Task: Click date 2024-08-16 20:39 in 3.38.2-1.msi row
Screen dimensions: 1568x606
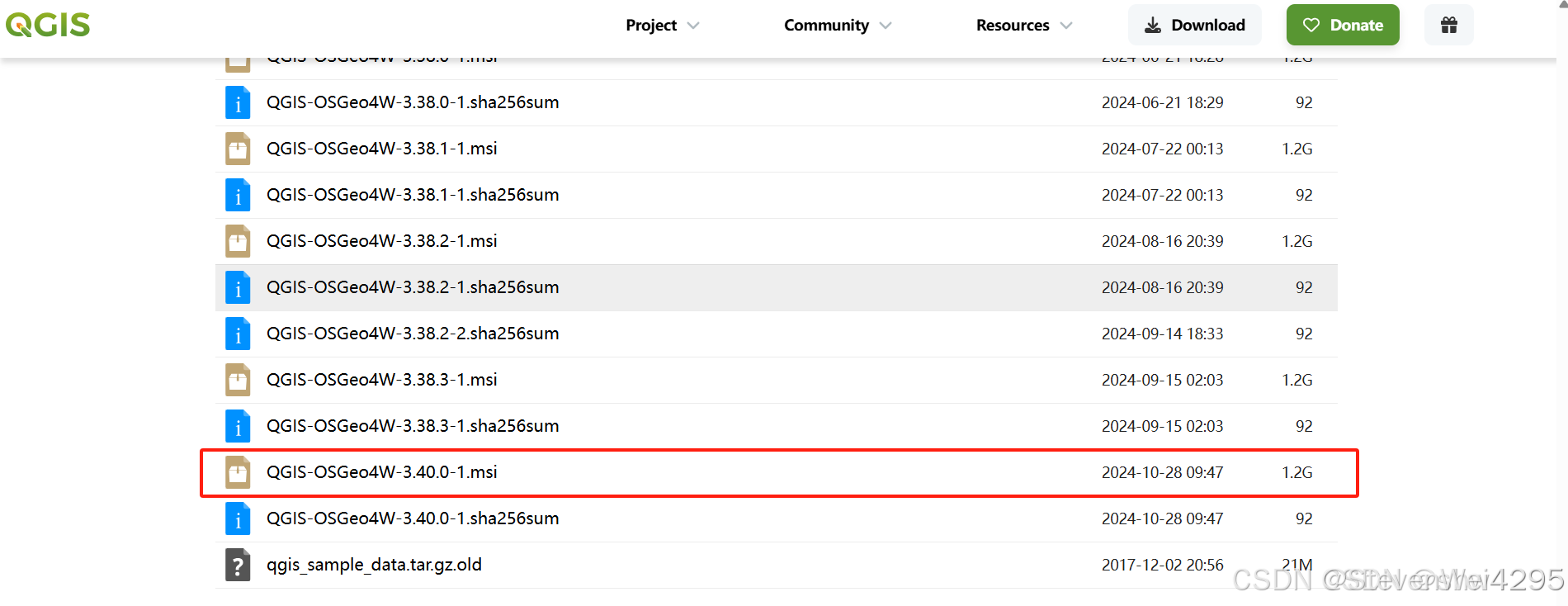Action: (x=1162, y=241)
